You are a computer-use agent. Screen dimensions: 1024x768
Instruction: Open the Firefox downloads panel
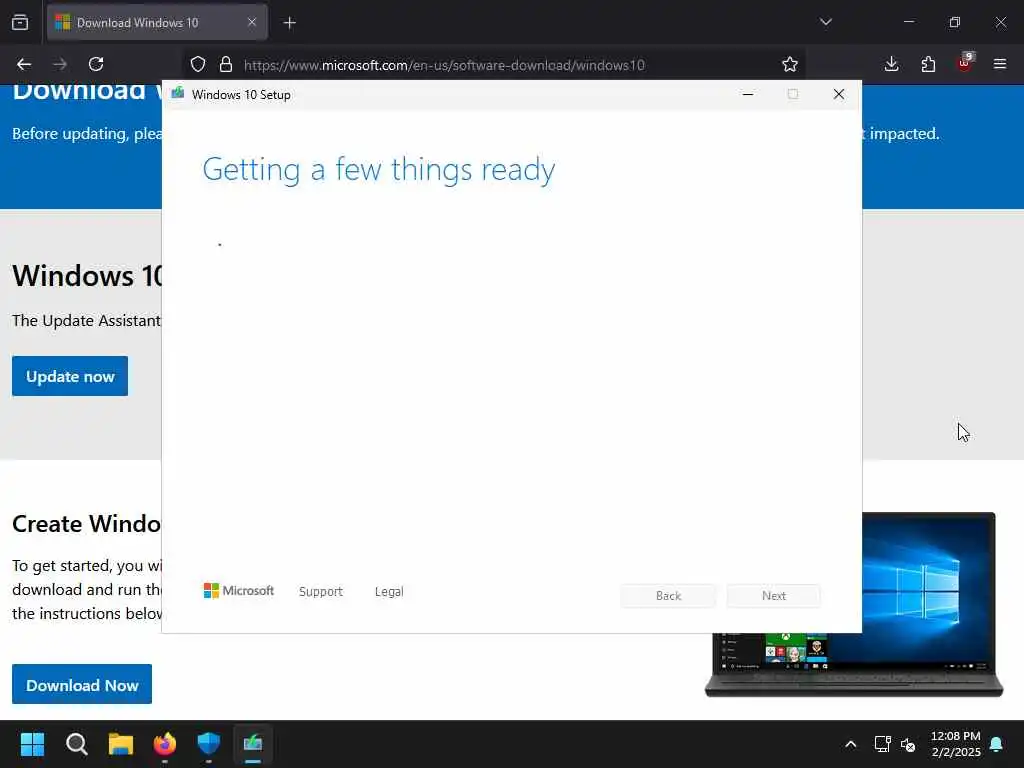(x=891, y=64)
